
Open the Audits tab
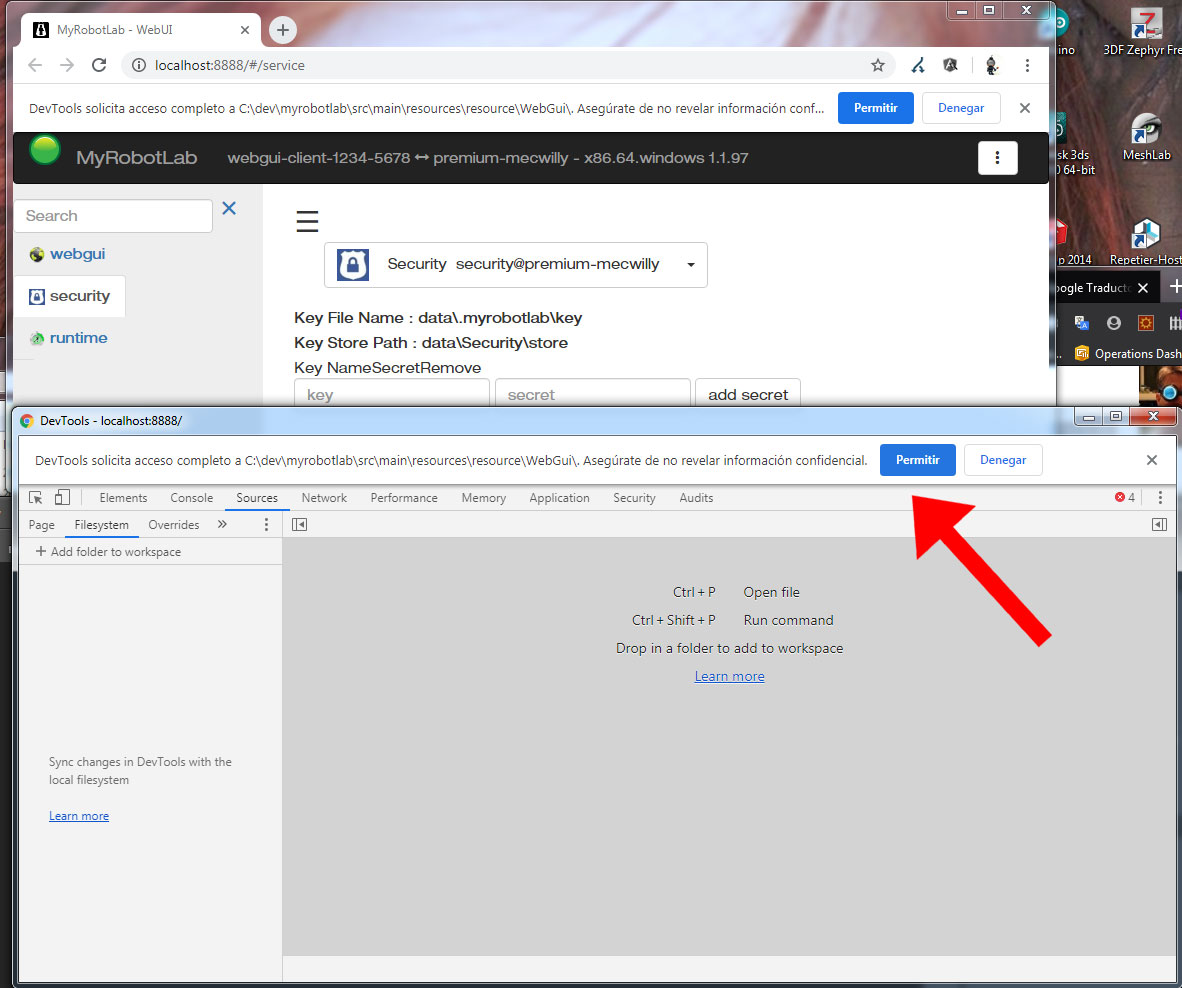(x=696, y=497)
